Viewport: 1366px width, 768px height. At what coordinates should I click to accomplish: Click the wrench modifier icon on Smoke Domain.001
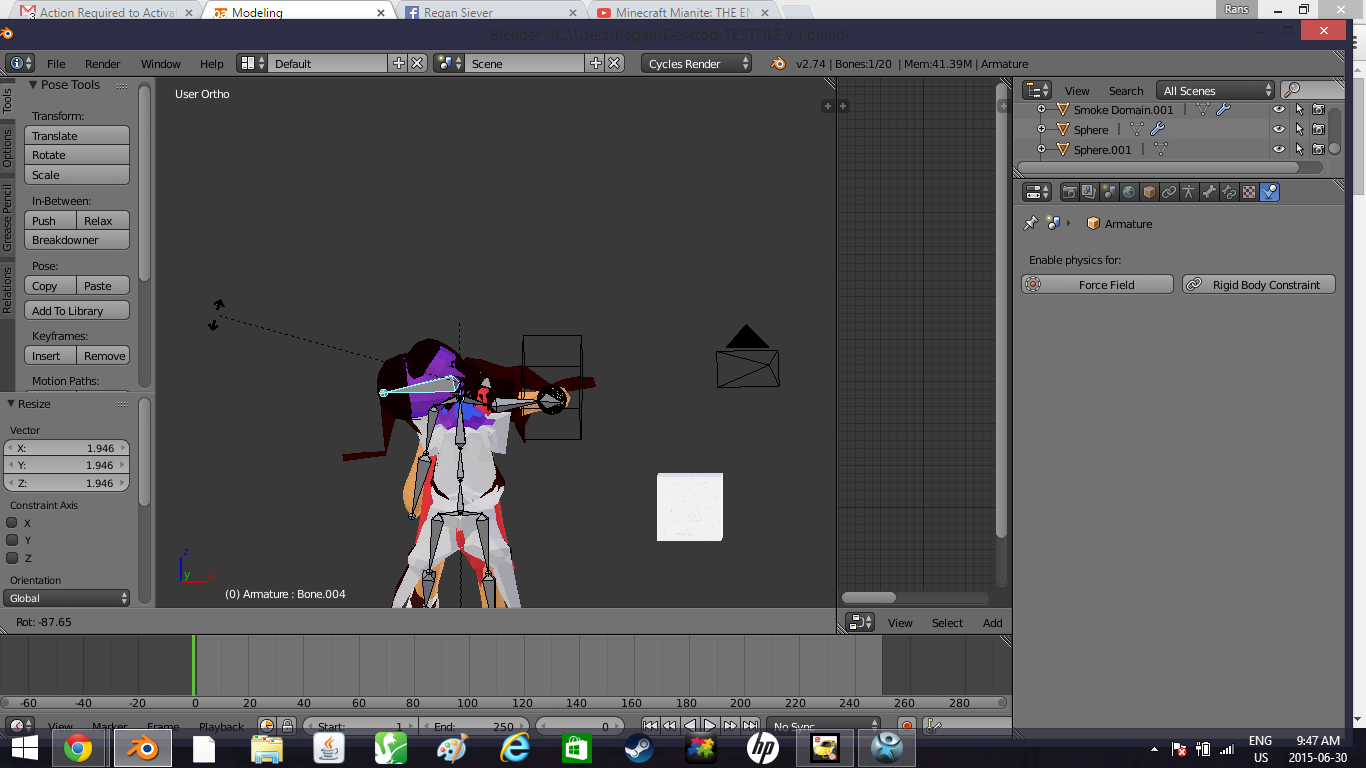coord(1222,110)
